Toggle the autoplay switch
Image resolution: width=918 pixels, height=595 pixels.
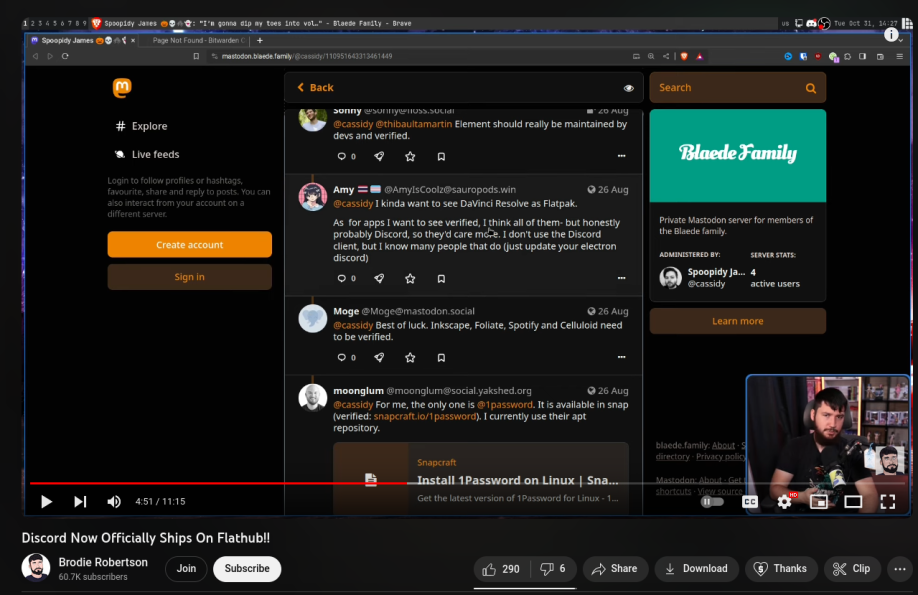pos(712,502)
